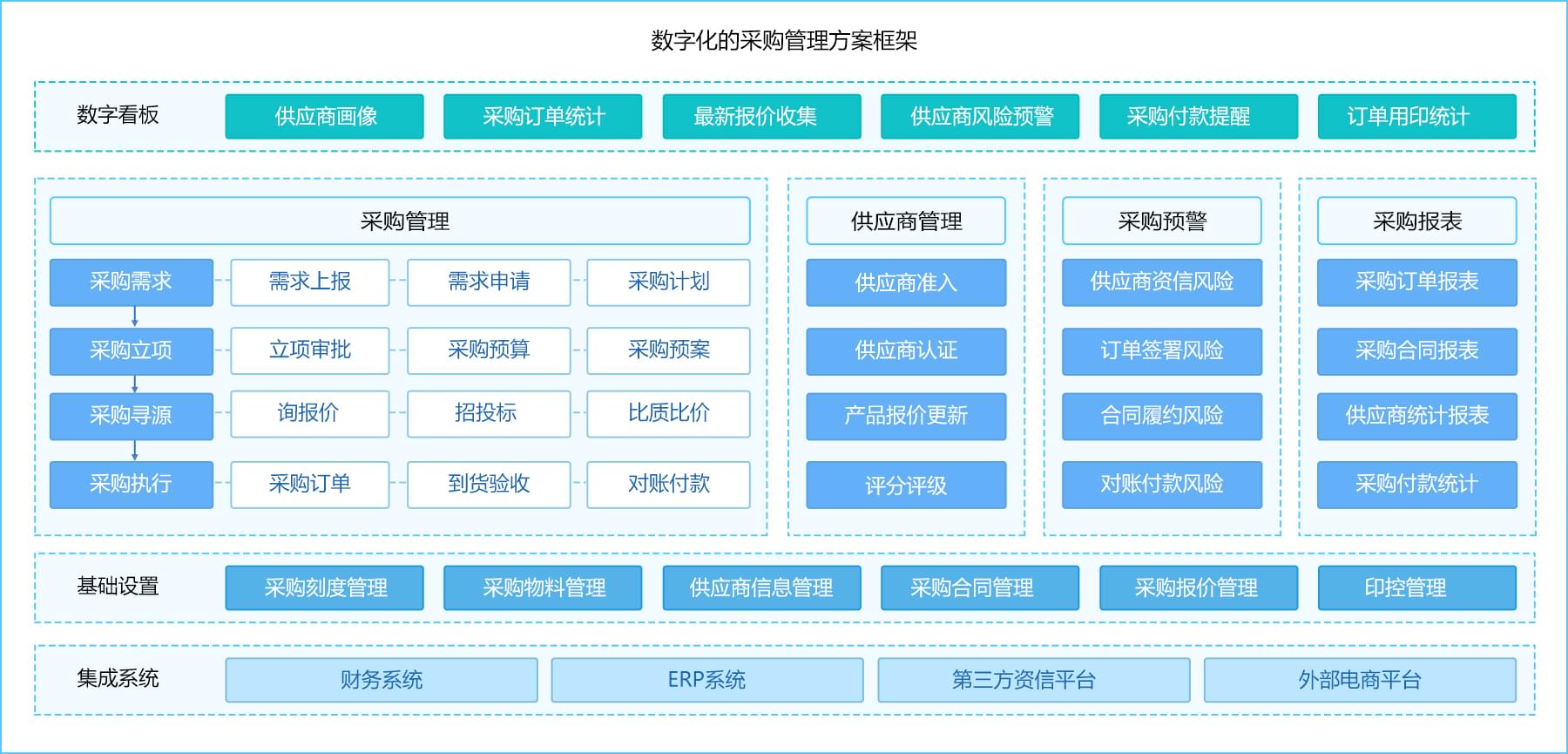Click the 评分评级 block
The height and width of the screenshot is (754, 1568).
[x=906, y=486]
